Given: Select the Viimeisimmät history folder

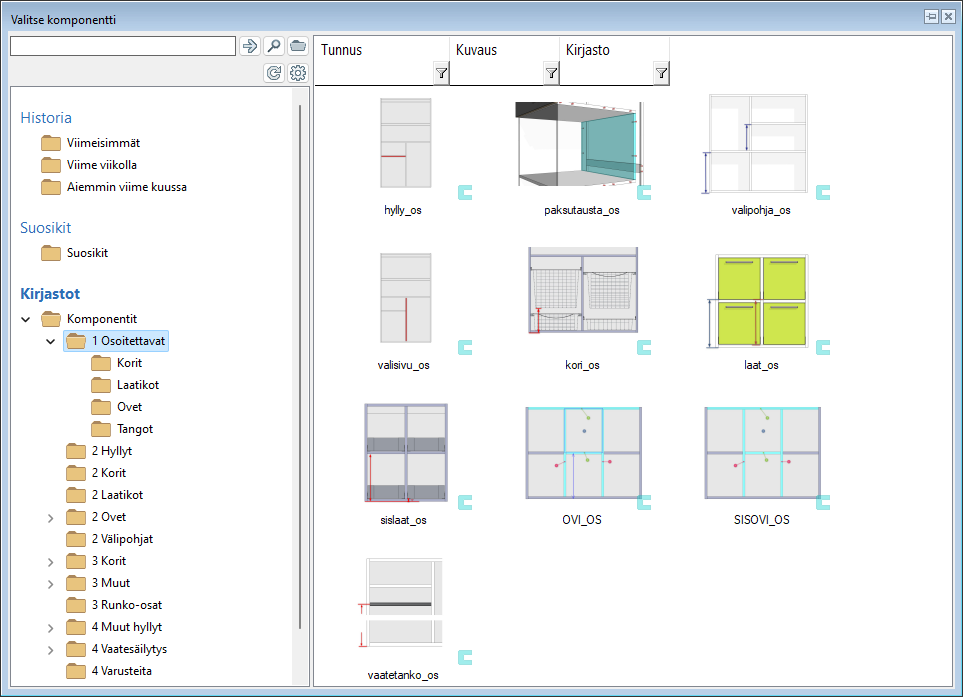Looking at the screenshot, I should (102, 143).
